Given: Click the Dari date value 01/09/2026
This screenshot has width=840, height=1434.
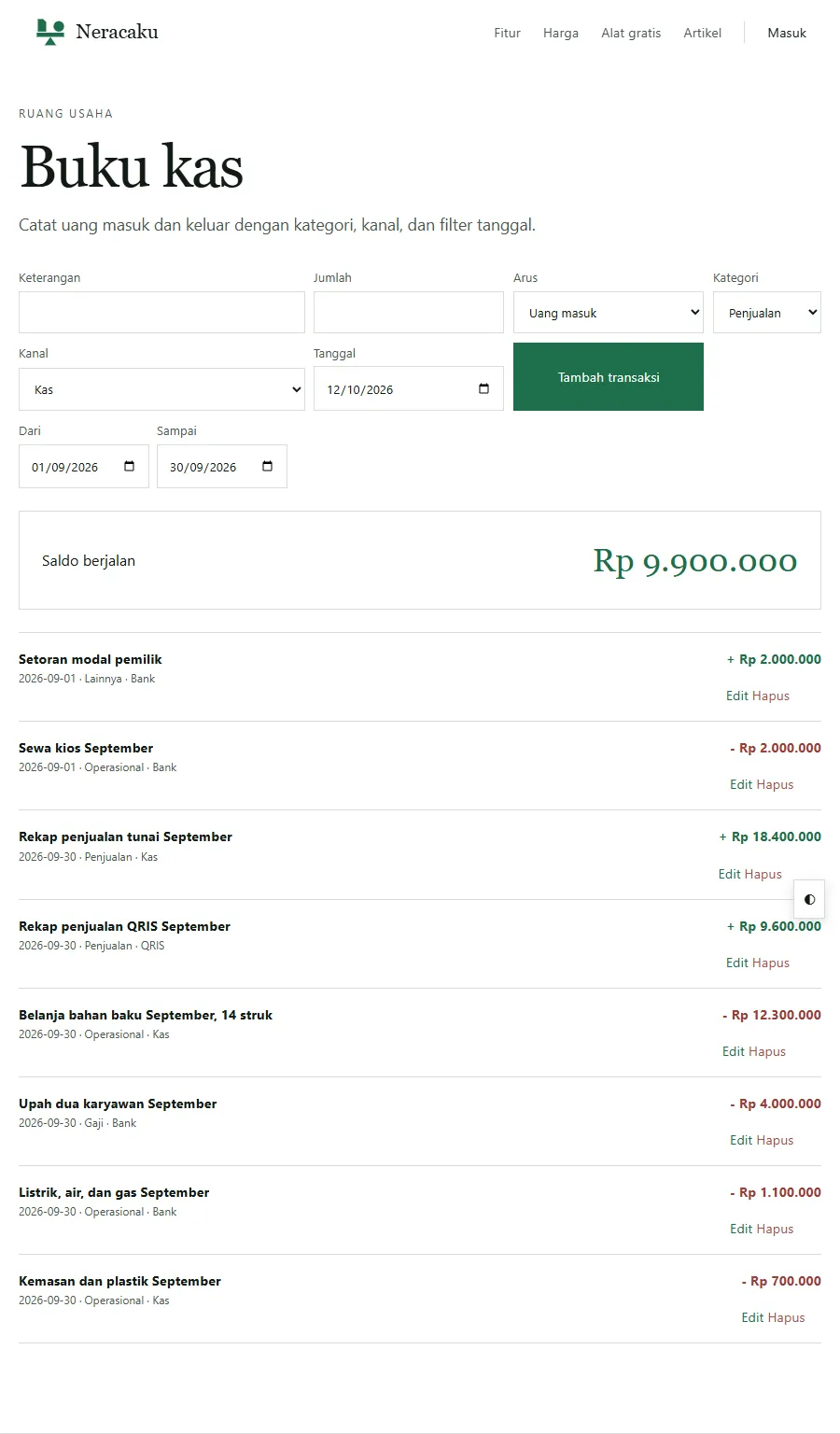Looking at the screenshot, I should tap(64, 468).
